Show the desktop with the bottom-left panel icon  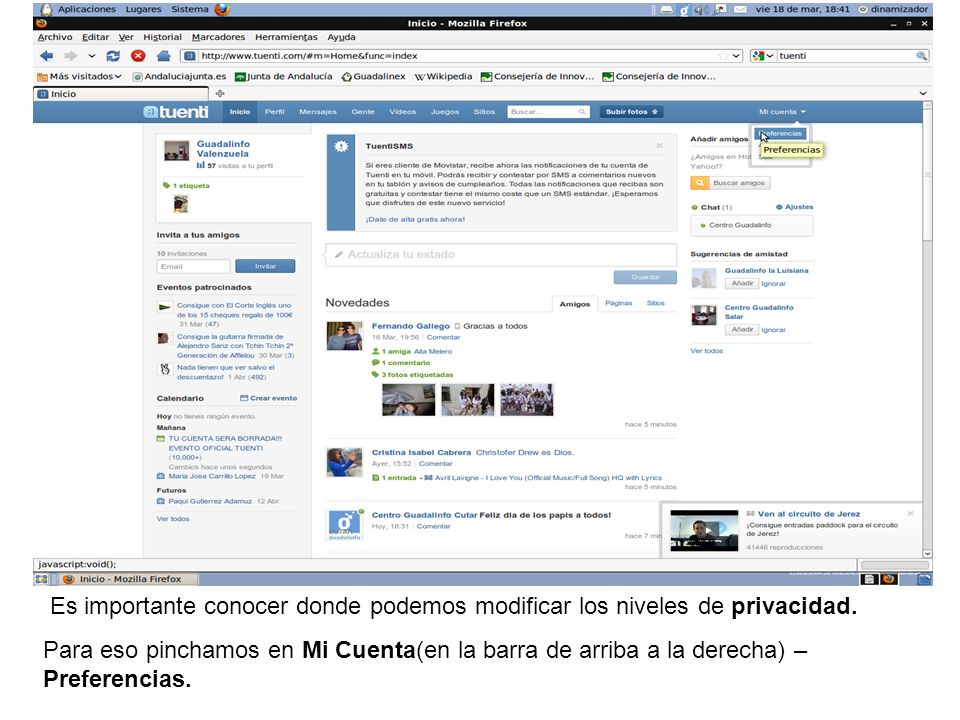[41, 579]
